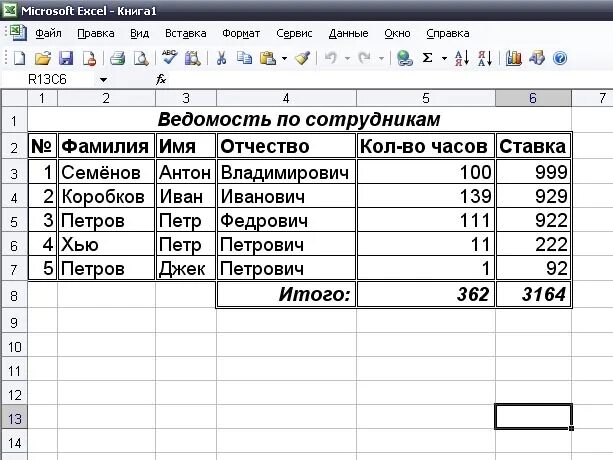
Task: Expand the Undo history arrow
Action: pos(347,59)
